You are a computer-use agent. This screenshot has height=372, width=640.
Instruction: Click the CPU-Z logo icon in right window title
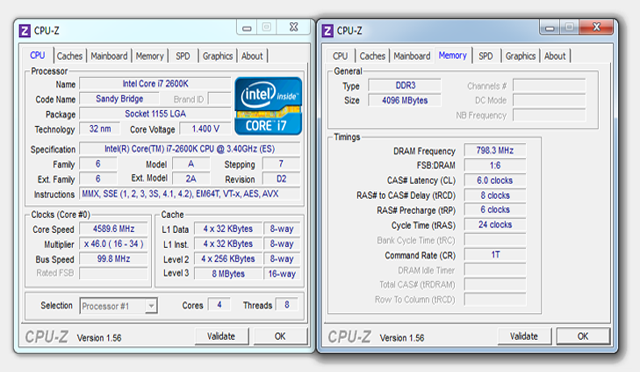[x=327, y=31]
